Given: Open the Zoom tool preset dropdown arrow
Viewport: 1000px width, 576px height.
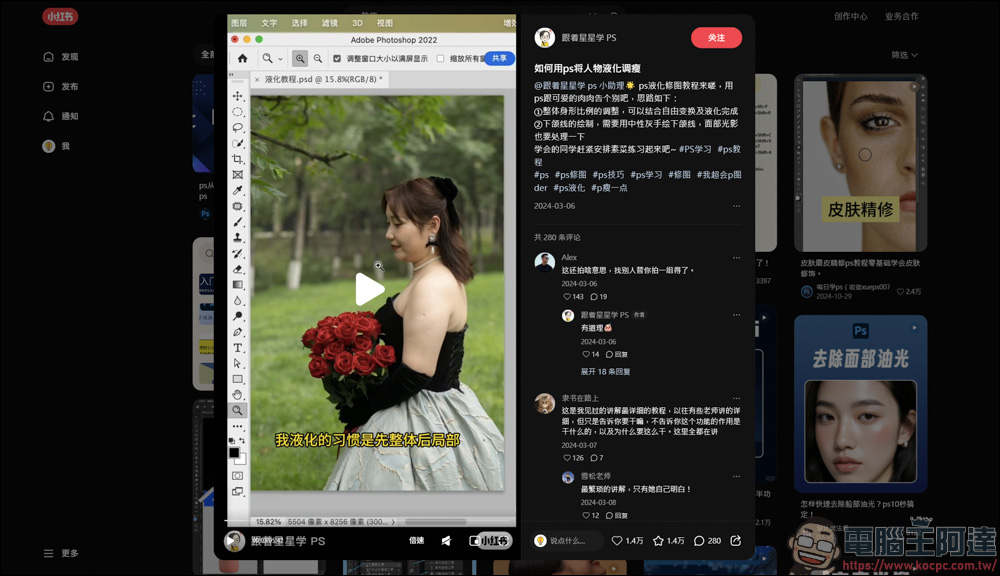Looking at the screenshot, I should pos(280,59).
